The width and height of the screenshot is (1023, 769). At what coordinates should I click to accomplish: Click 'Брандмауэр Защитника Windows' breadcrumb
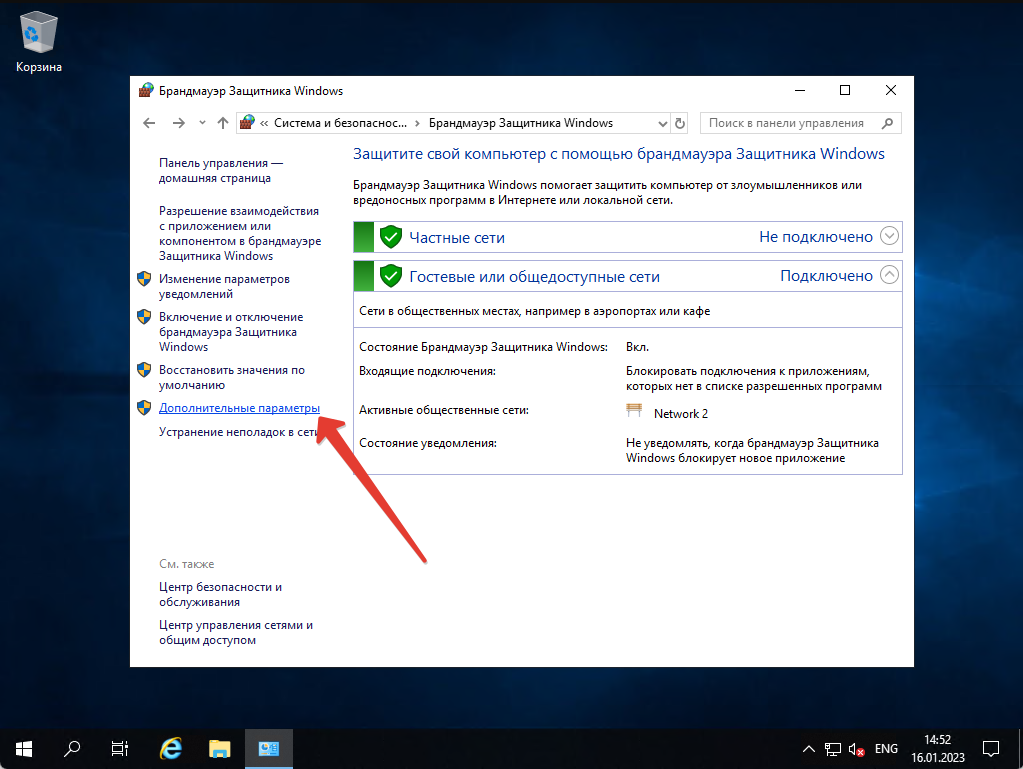point(521,123)
